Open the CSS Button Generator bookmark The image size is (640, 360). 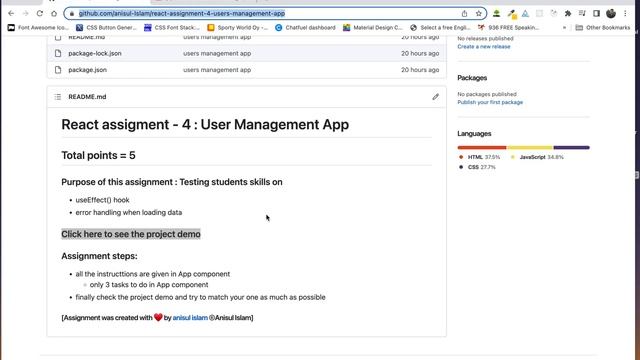coord(107,27)
